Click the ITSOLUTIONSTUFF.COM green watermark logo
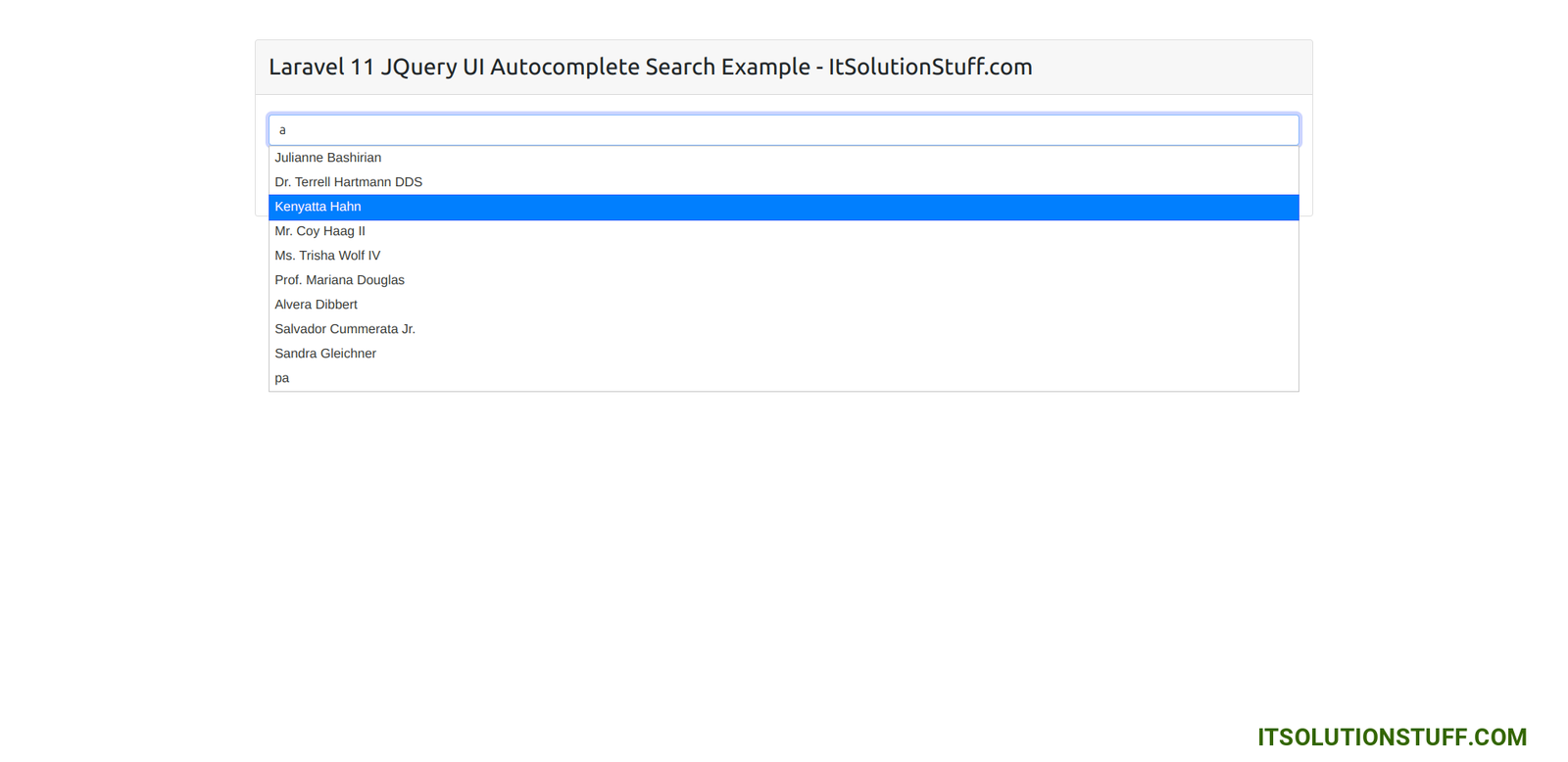 [x=1392, y=738]
